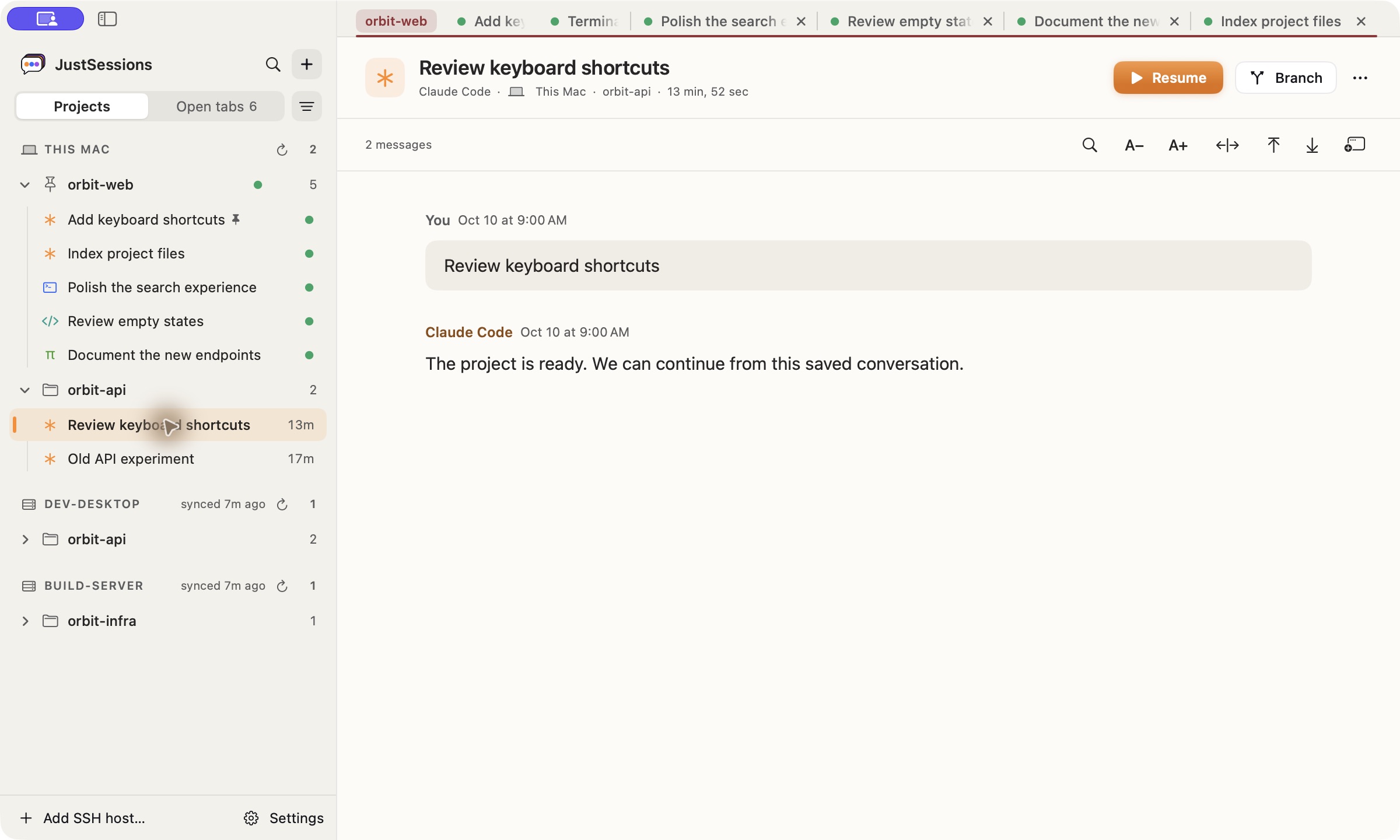Refresh the THIS MAC host
Screen dimensions: 1400x840
tap(282, 150)
